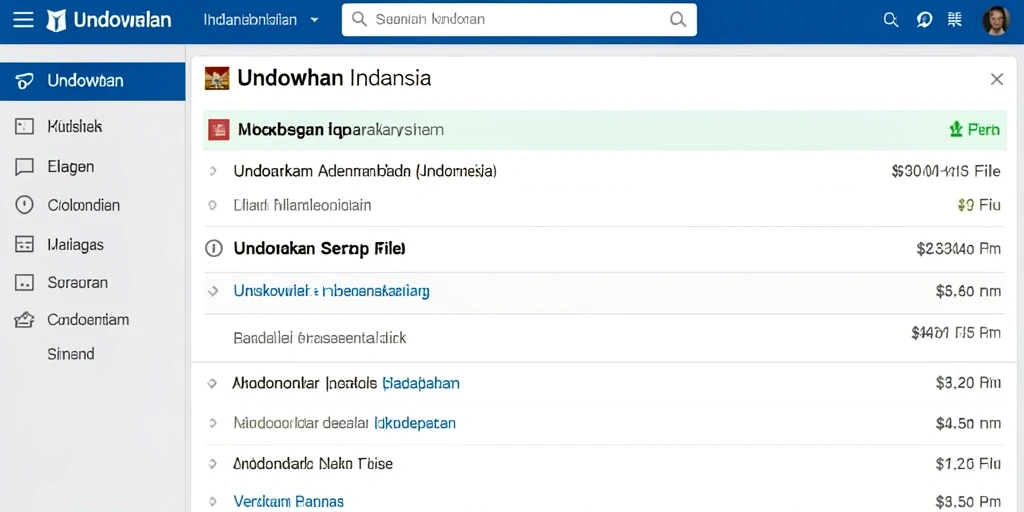This screenshot has height=512, width=1024.
Task: Expand the Unskowrieh row chevron
Action: (x=213, y=291)
